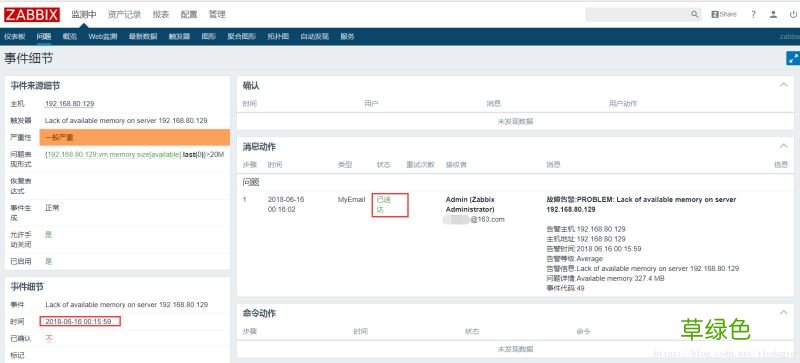The height and width of the screenshot is (363, 800).
Task: Click the event name in 事件细节 panel
Action: pos(127,304)
